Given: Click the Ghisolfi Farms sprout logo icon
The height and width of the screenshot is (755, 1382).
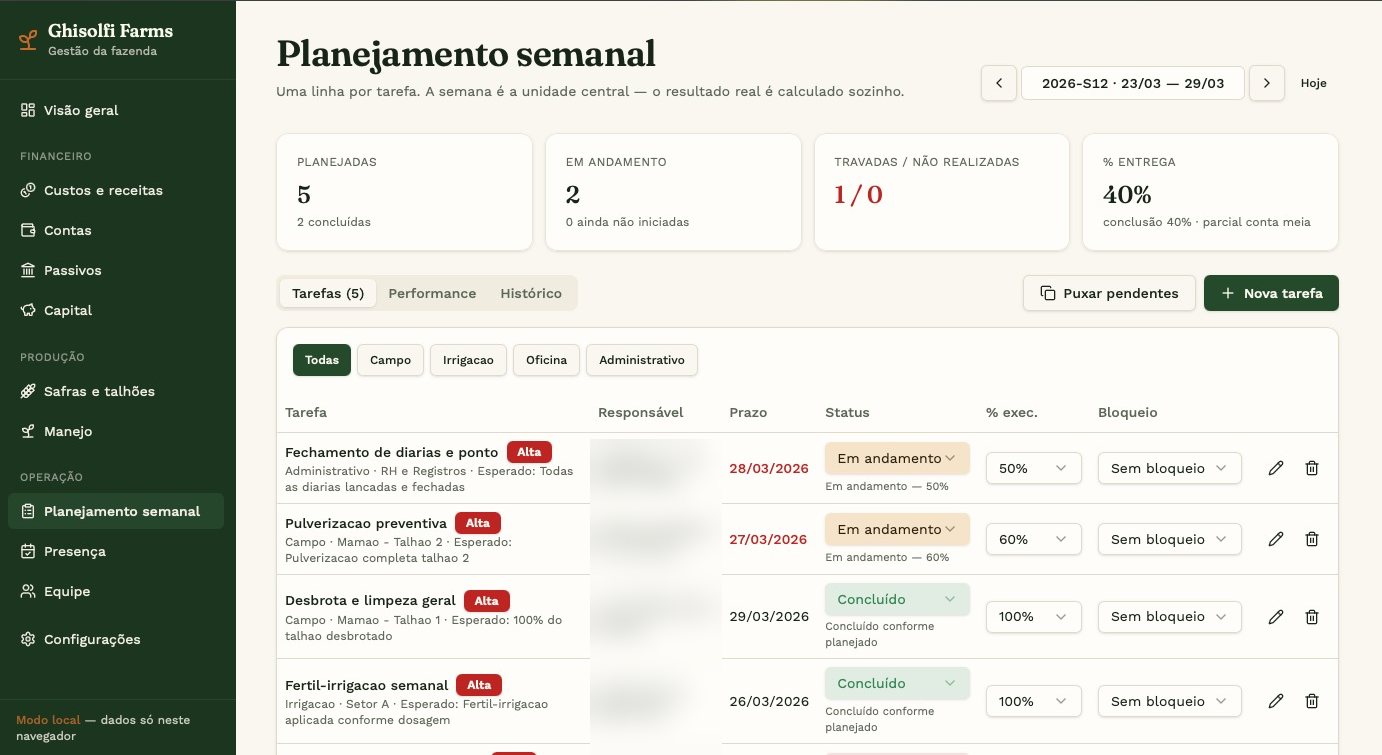Looking at the screenshot, I should [28, 40].
